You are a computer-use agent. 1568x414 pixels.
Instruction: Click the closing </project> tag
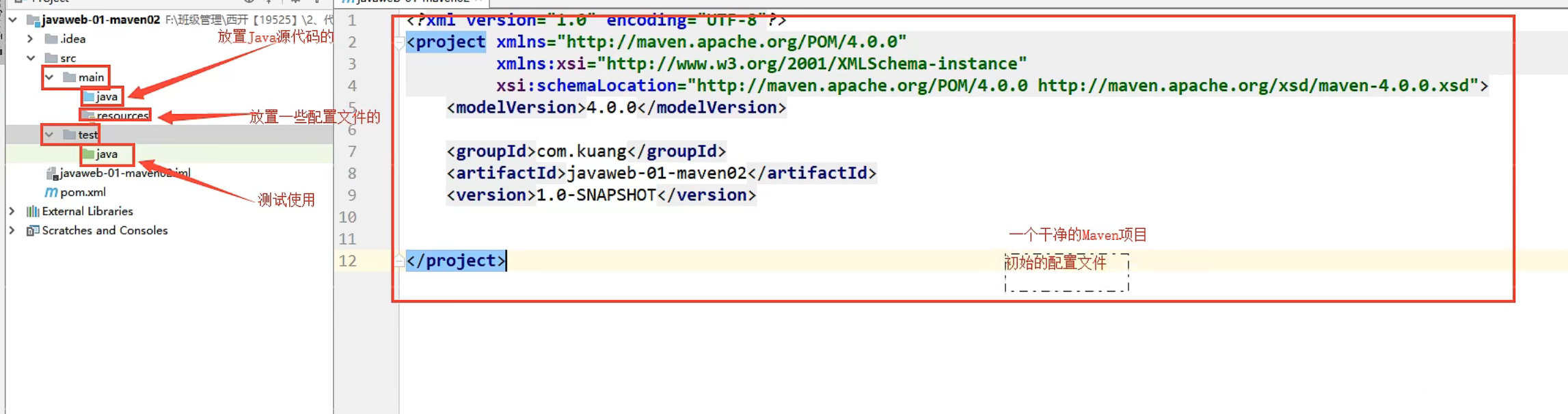coord(456,260)
